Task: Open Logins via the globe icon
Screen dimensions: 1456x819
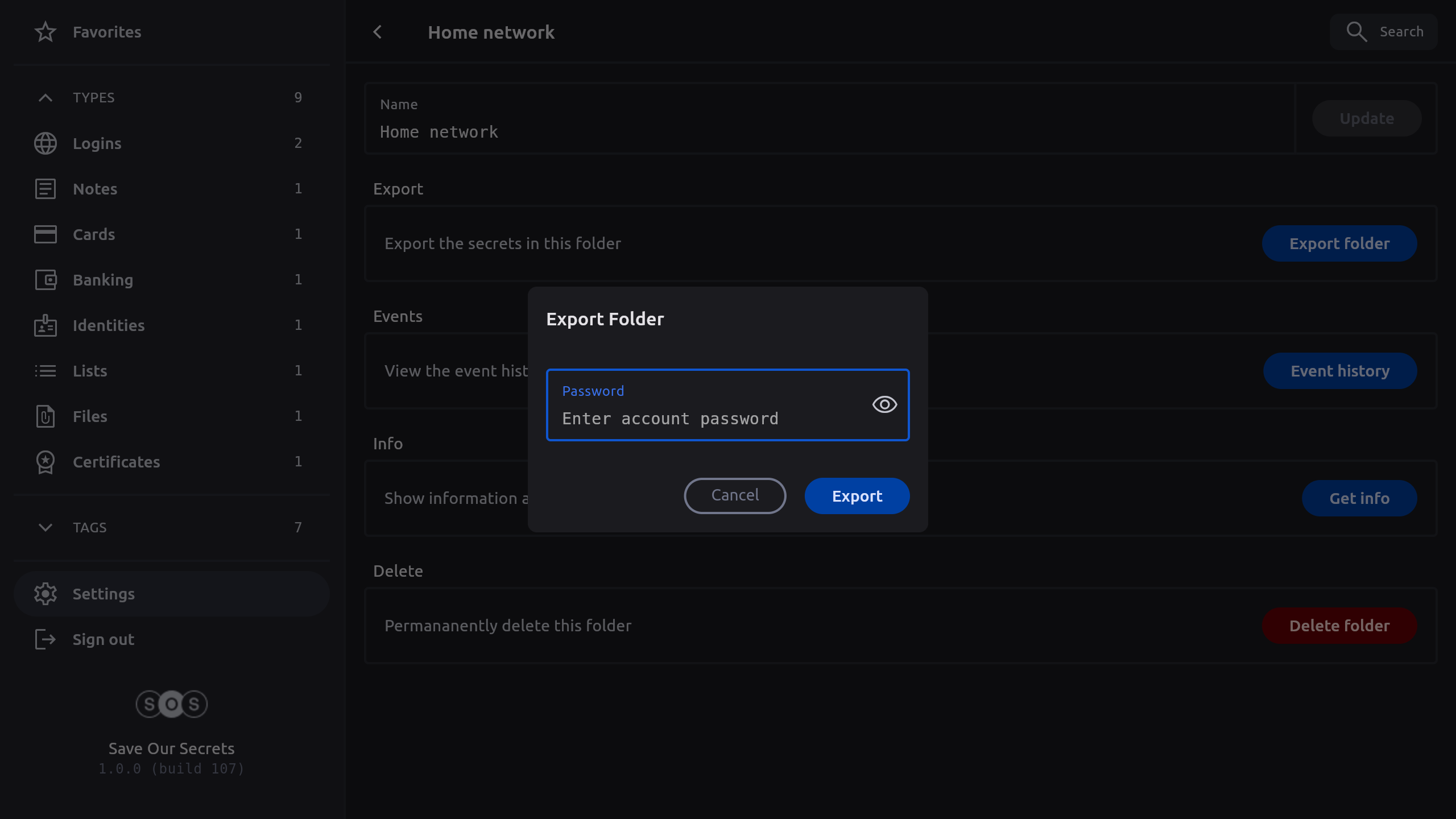Action: click(x=45, y=143)
